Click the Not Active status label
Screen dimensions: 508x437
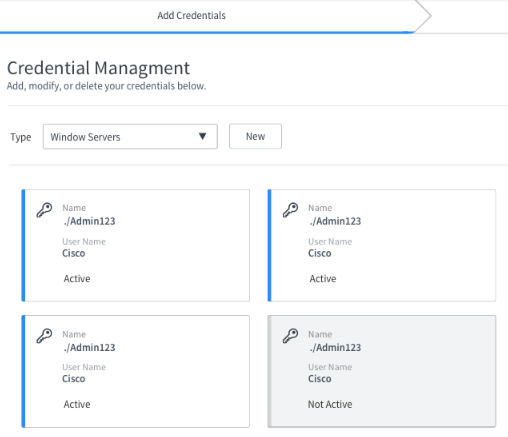[x=330, y=404]
